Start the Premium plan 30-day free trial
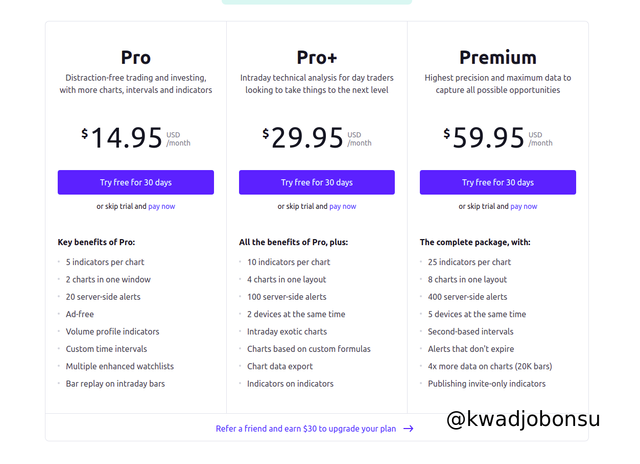This screenshot has height=464, width=640. click(x=497, y=182)
